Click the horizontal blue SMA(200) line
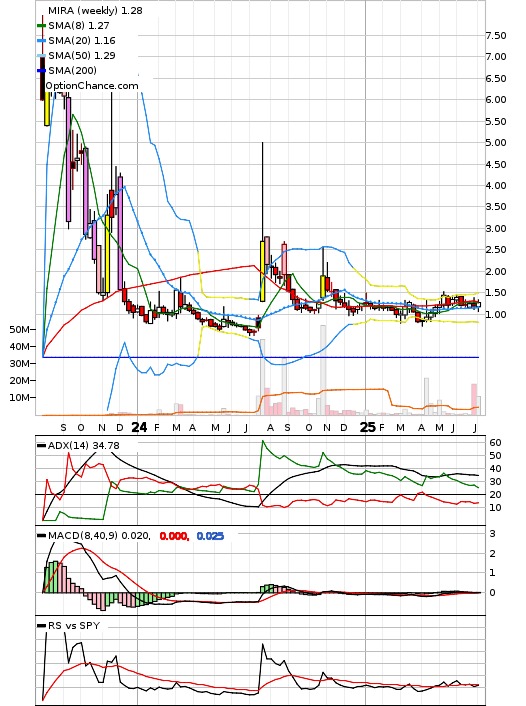The height and width of the screenshot is (706, 526). point(260,358)
